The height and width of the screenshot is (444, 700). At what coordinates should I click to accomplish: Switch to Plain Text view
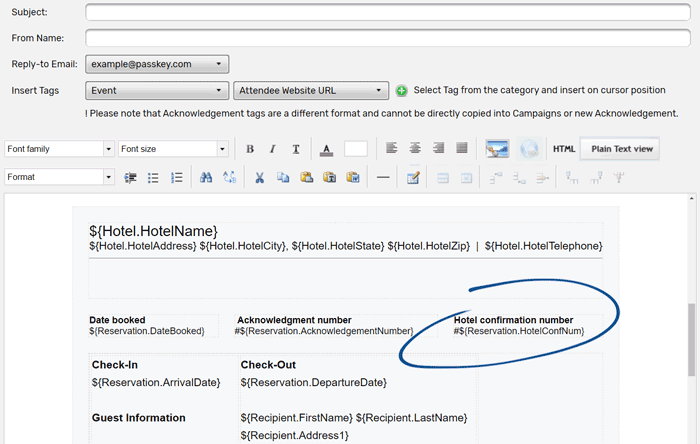coord(620,149)
